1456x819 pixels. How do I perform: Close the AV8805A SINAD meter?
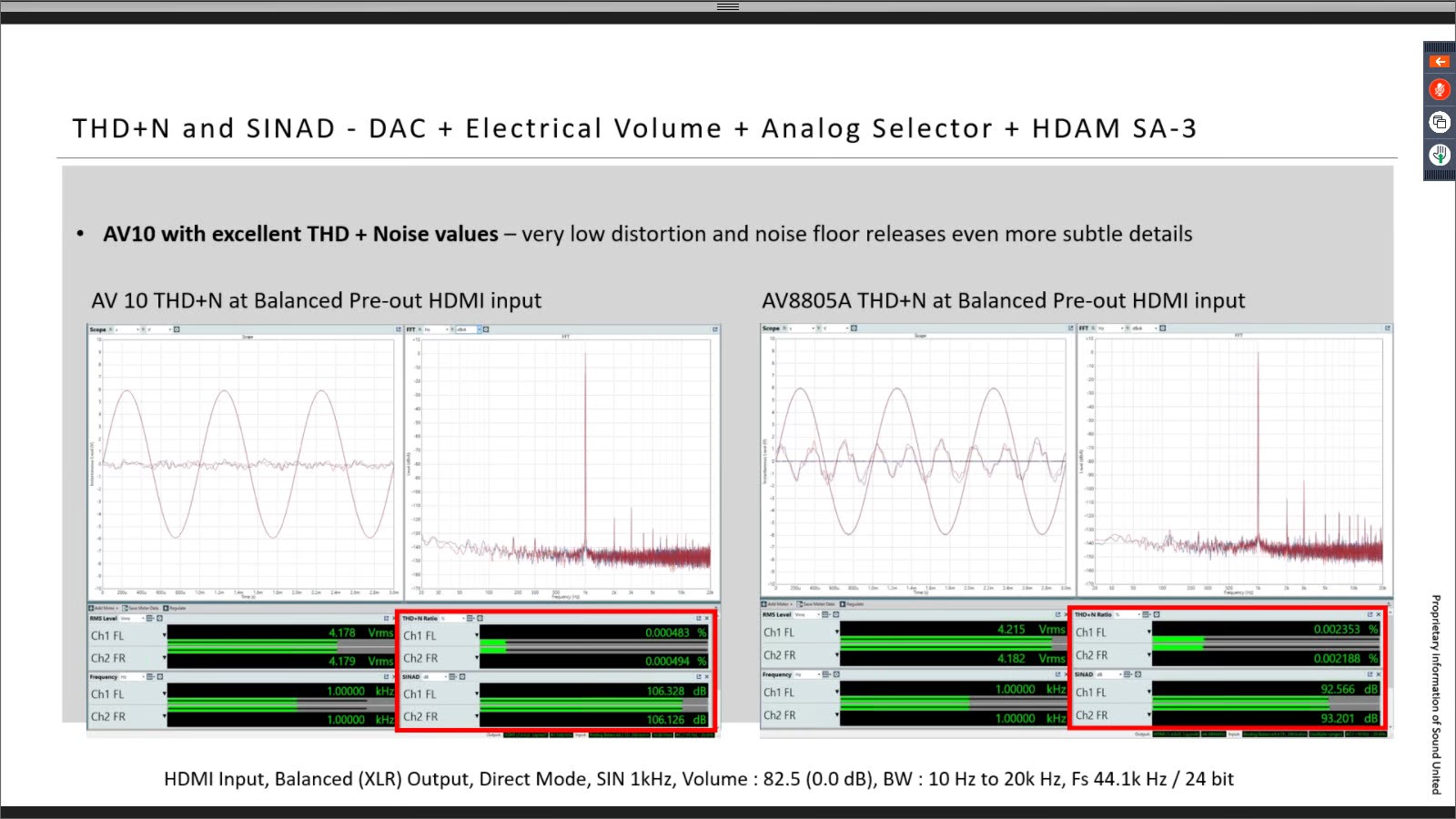coord(1379,674)
